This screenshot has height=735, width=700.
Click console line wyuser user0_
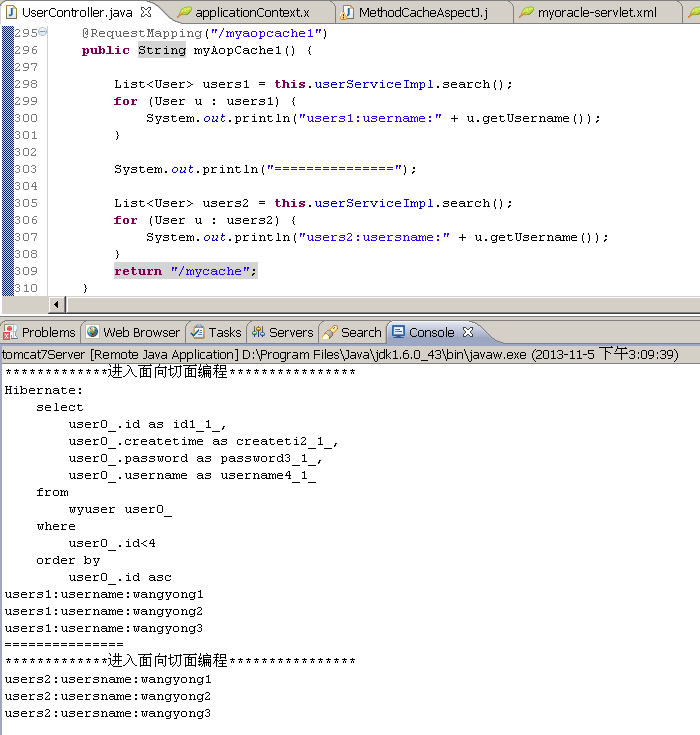(120, 510)
